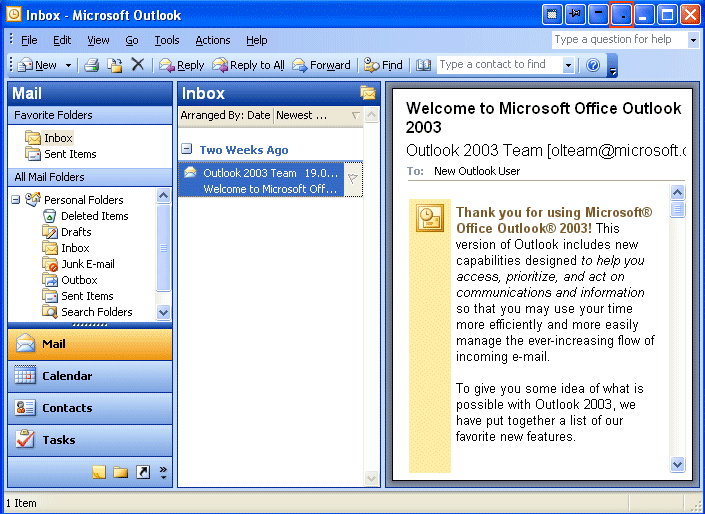Reply to the selected message
Screen dimensions: 705x514
tap(182, 65)
